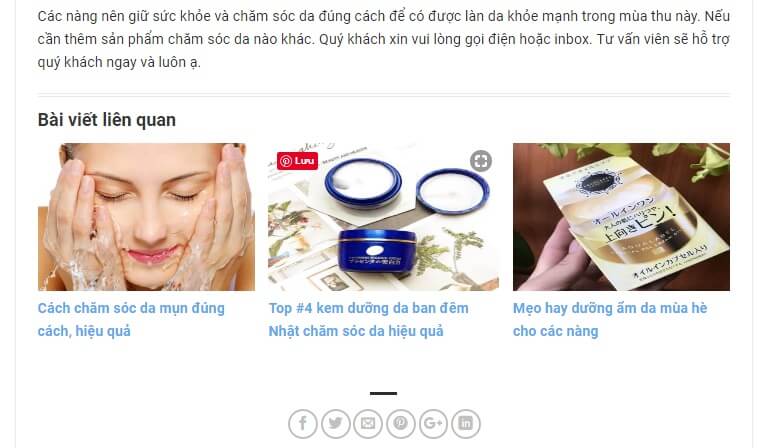Click the short black divider above share icons
This screenshot has width=774, height=448.
384,393
